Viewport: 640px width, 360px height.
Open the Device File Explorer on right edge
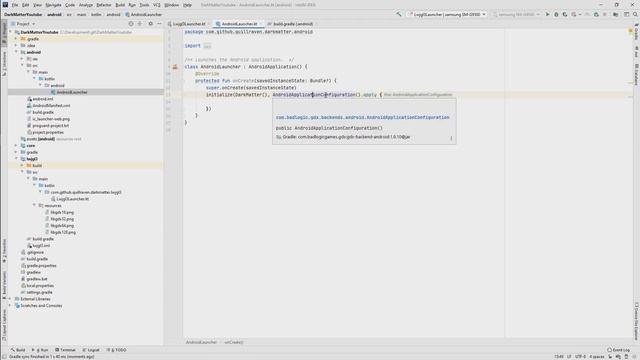[x=636, y=321]
